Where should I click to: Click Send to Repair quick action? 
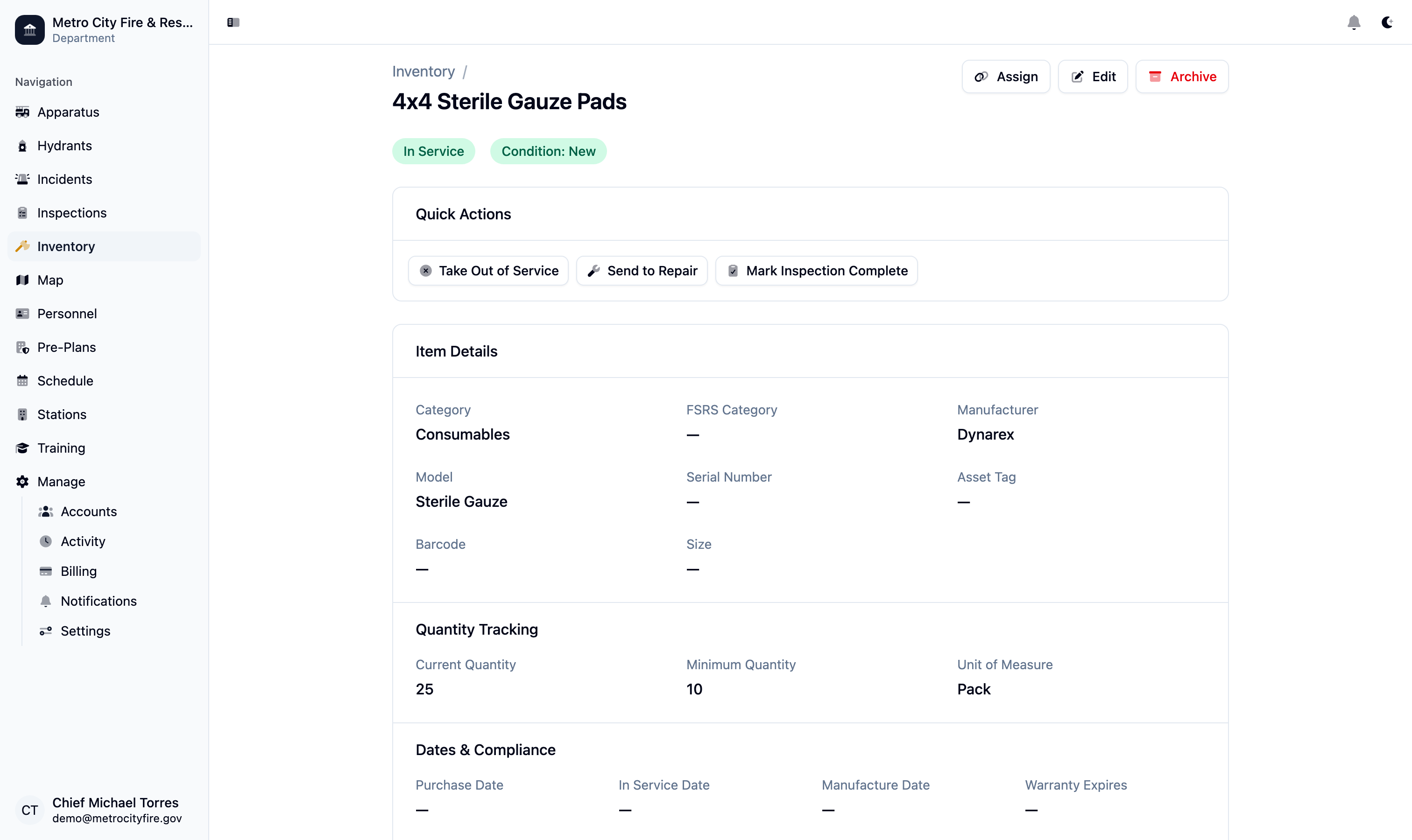tap(642, 271)
